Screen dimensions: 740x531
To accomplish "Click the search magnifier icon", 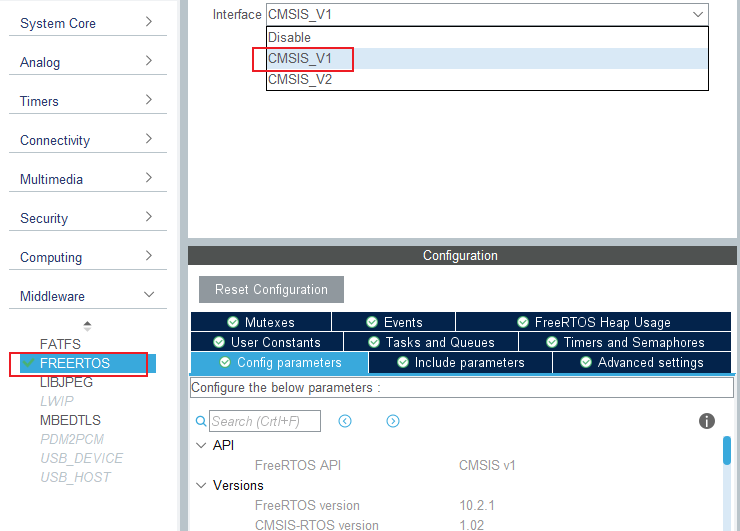I will [201, 421].
